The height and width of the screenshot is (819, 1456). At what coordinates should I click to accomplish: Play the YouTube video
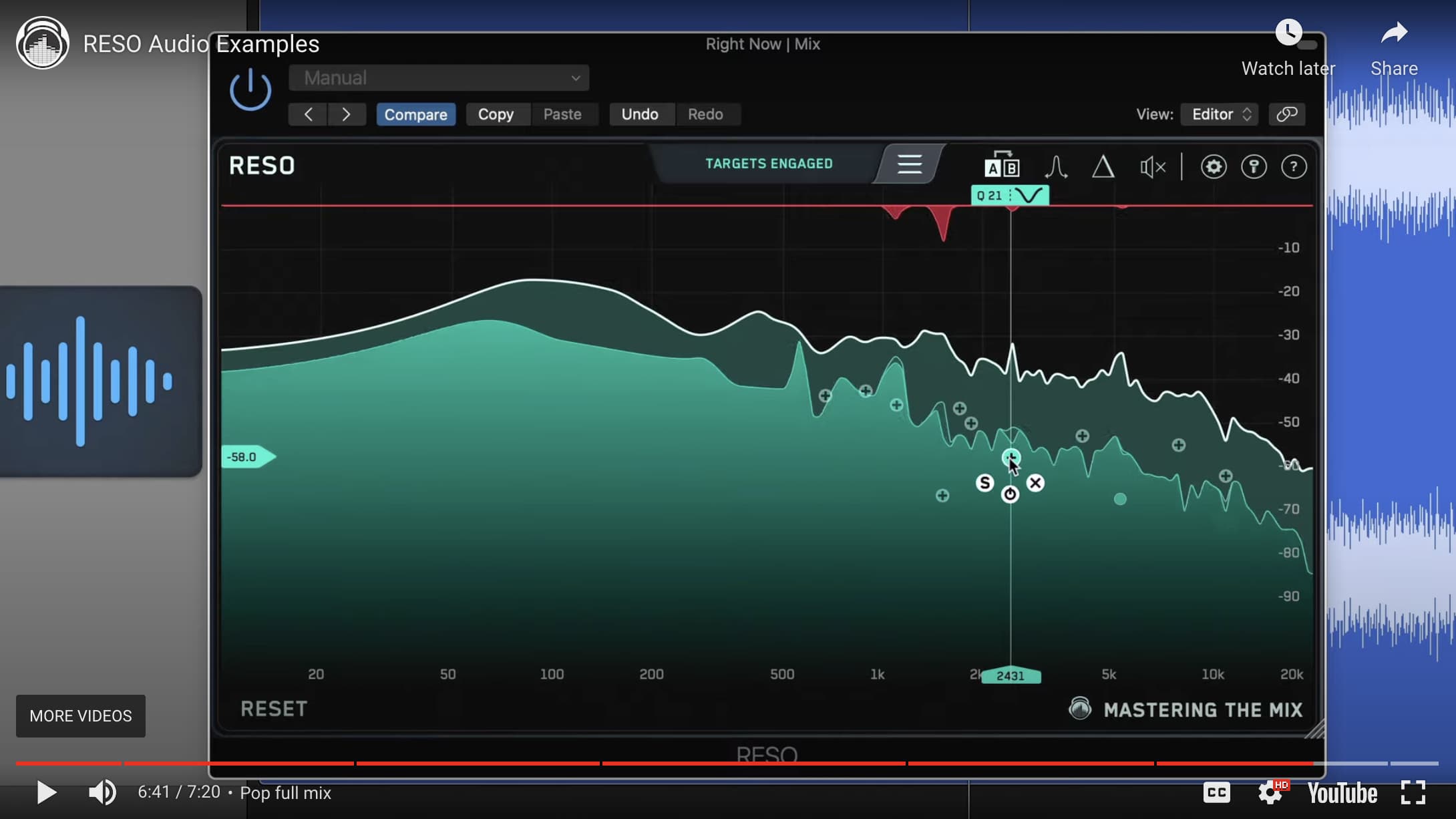46,793
